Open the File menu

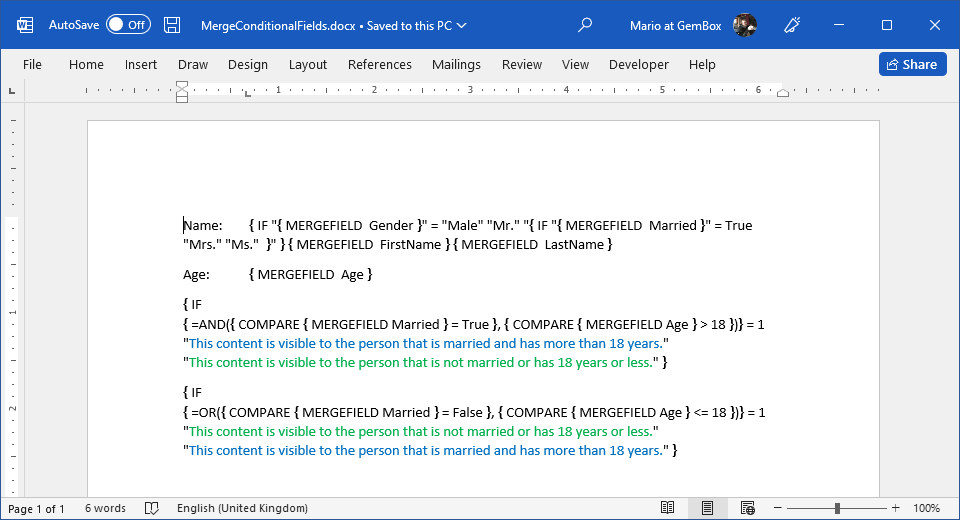click(x=32, y=64)
